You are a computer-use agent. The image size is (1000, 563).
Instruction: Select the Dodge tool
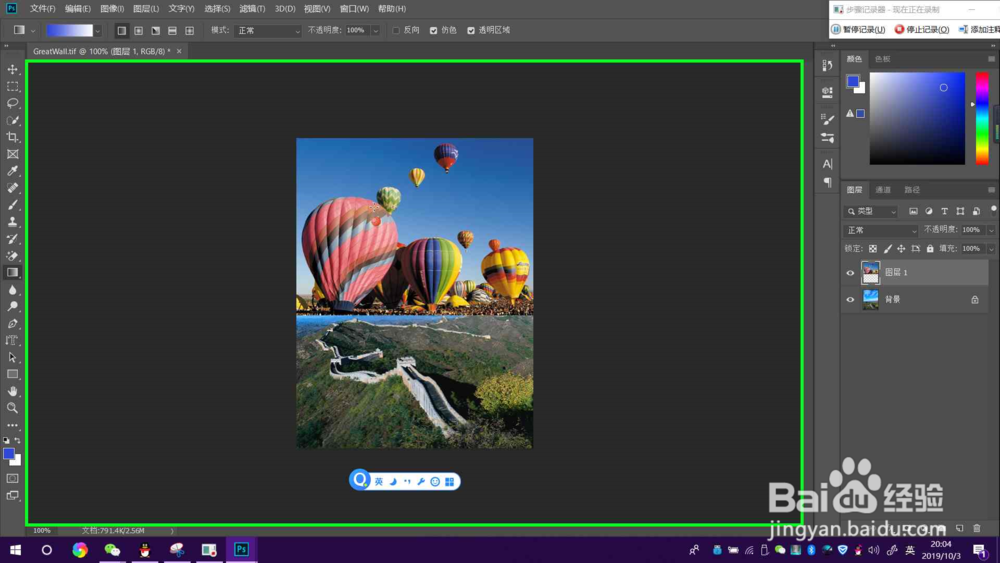(12, 307)
